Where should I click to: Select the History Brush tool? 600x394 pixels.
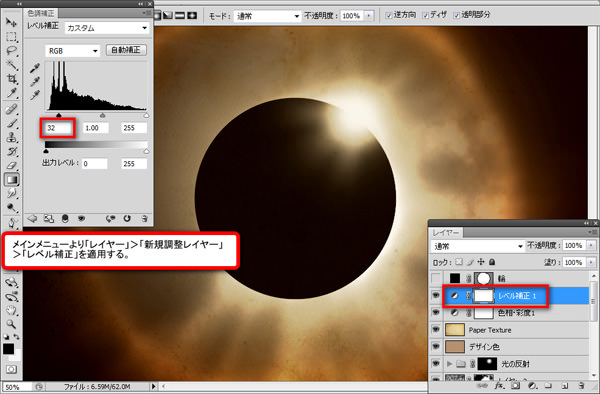[11, 151]
